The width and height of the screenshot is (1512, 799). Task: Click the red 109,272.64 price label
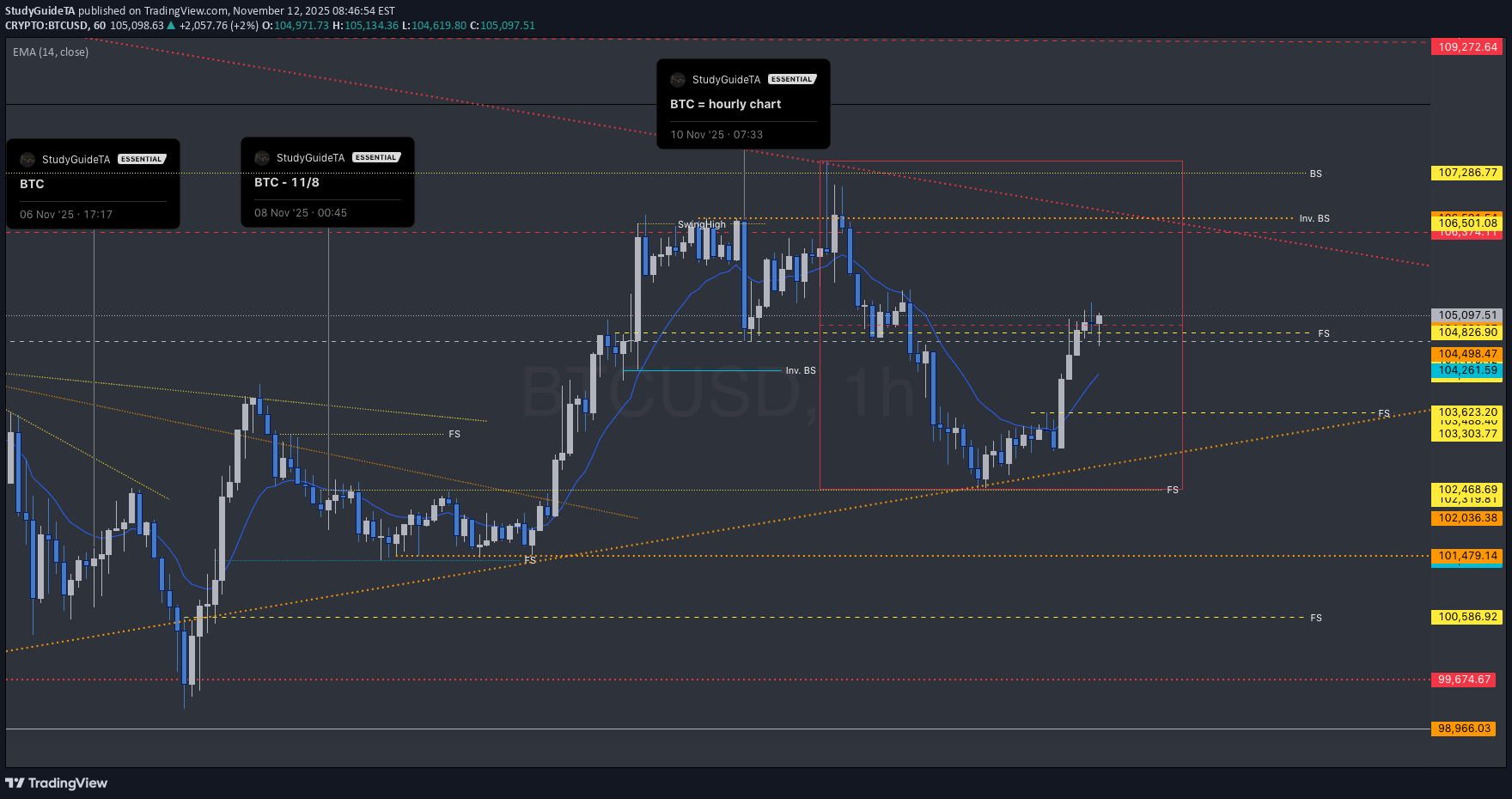(x=1467, y=47)
